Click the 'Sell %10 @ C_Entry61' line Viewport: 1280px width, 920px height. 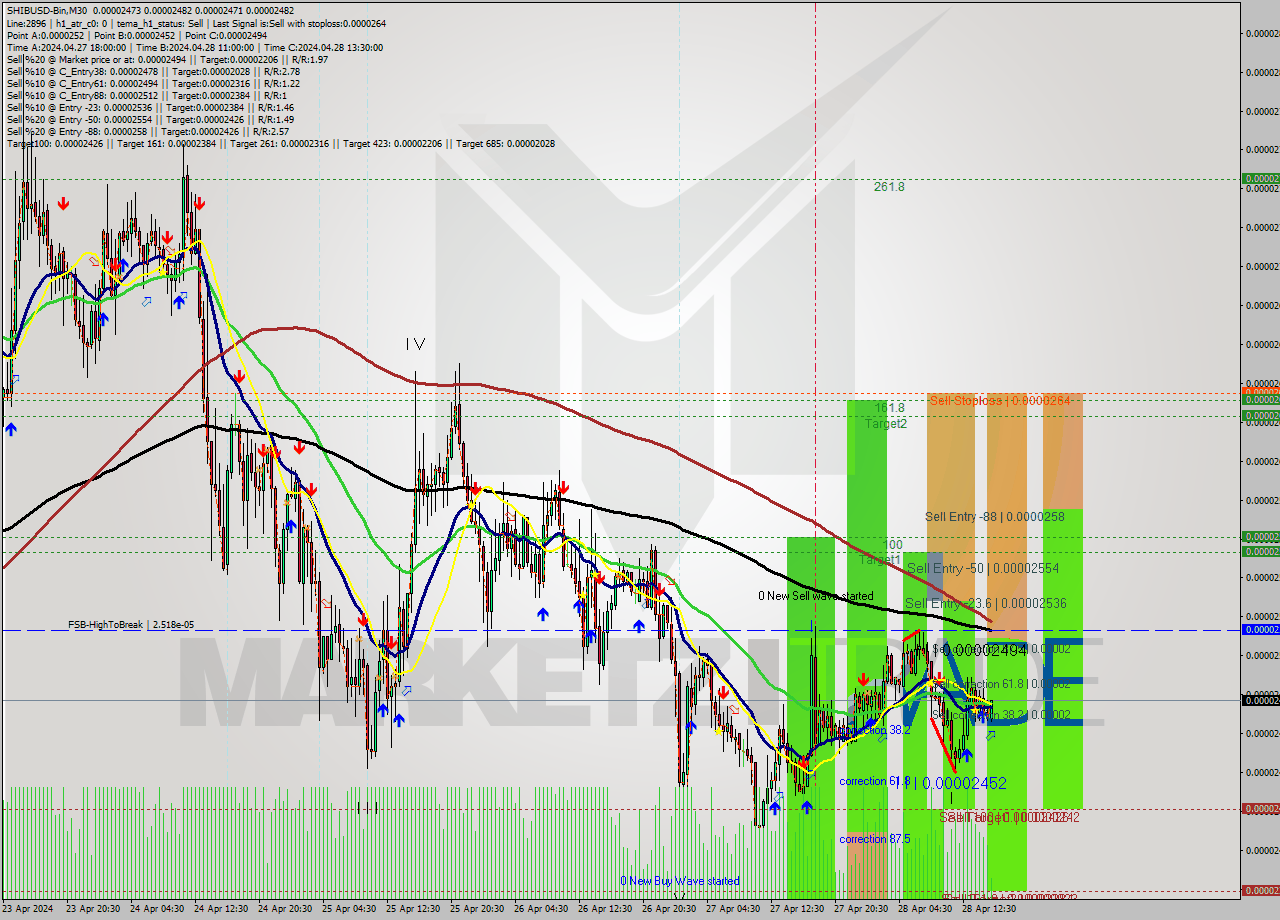pos(153,83)
